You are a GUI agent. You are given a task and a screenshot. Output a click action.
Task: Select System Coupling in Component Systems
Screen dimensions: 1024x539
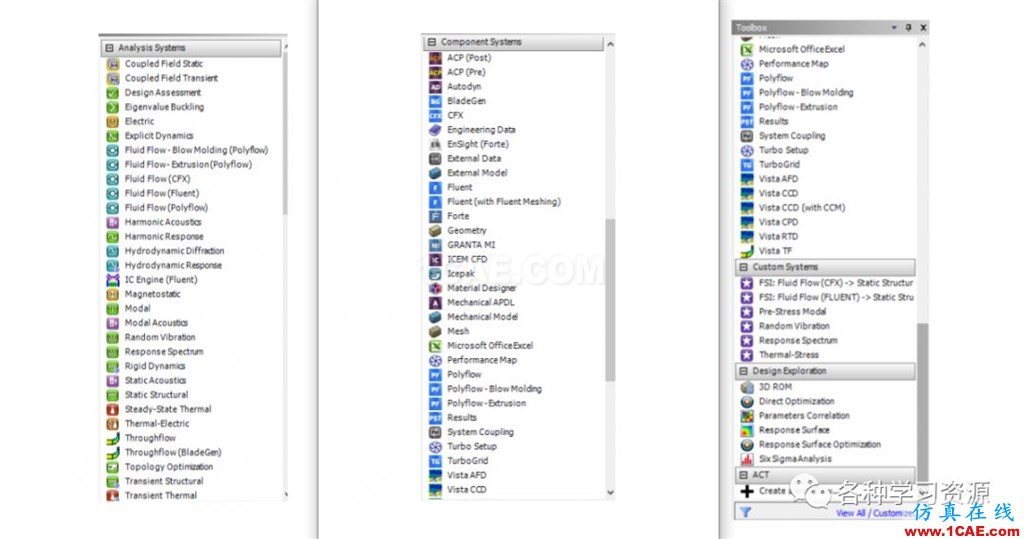click(x=481, y=432)
